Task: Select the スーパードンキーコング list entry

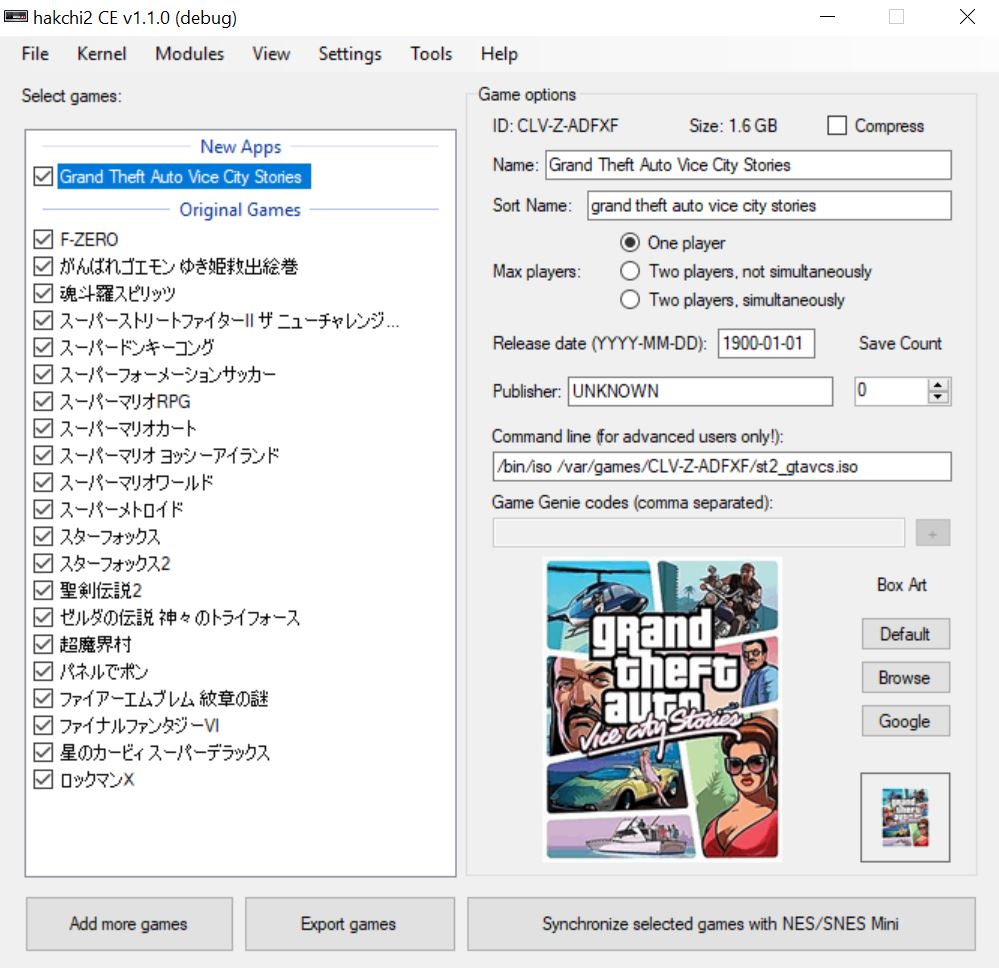Action: pyautogui.click(x=136, y=347)
